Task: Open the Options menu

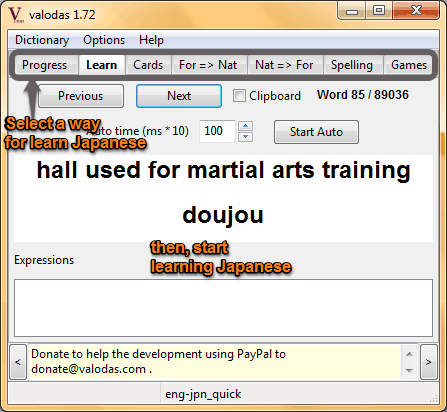Action: [104, 40]
